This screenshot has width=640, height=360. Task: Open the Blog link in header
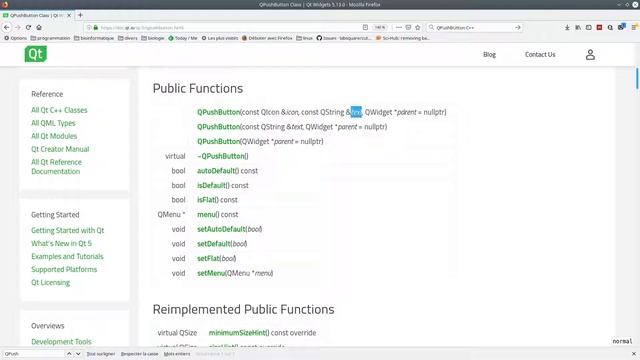(x=489, y=54)
